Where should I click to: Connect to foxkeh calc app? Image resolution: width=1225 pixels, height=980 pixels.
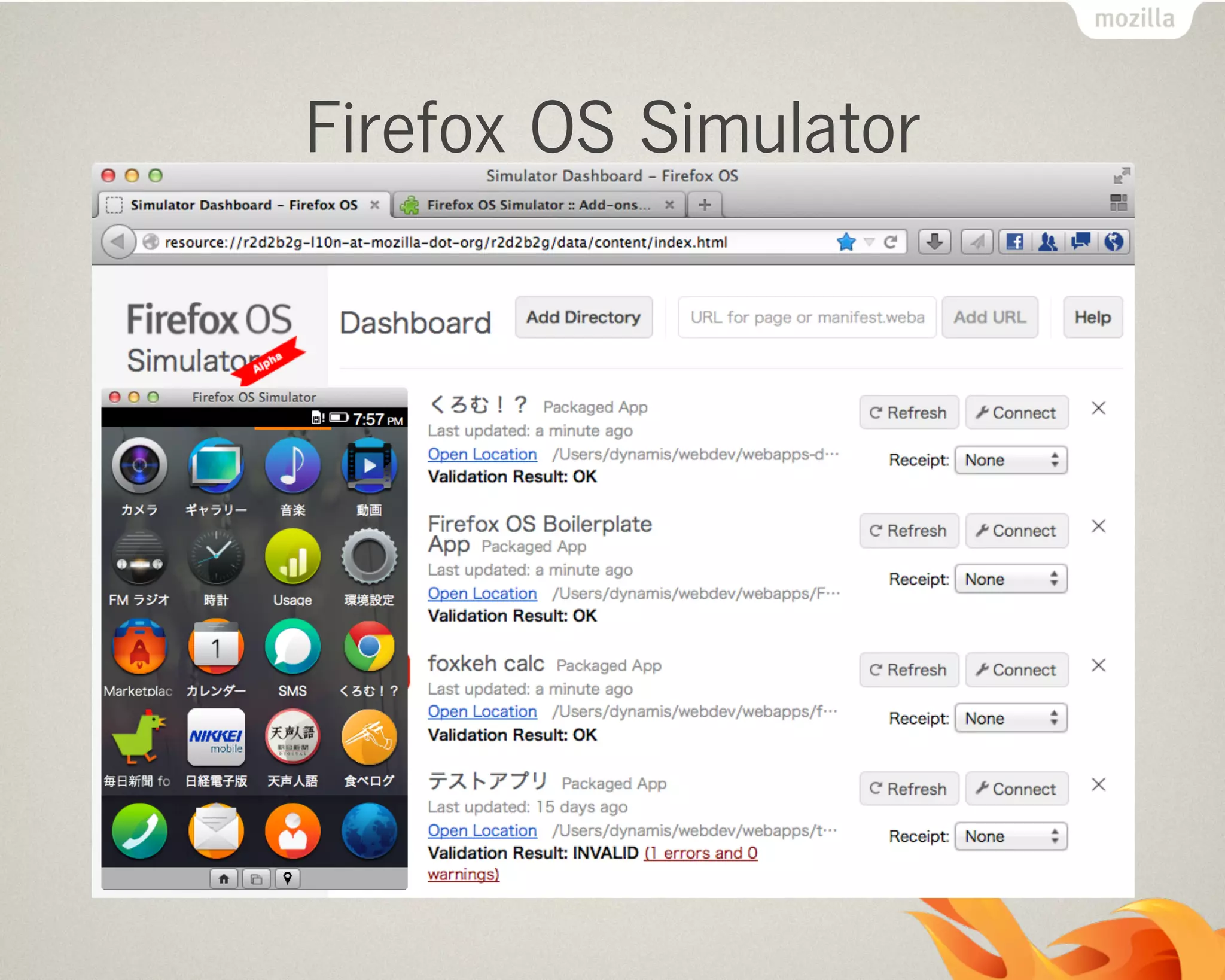[x=1016, y=669]
